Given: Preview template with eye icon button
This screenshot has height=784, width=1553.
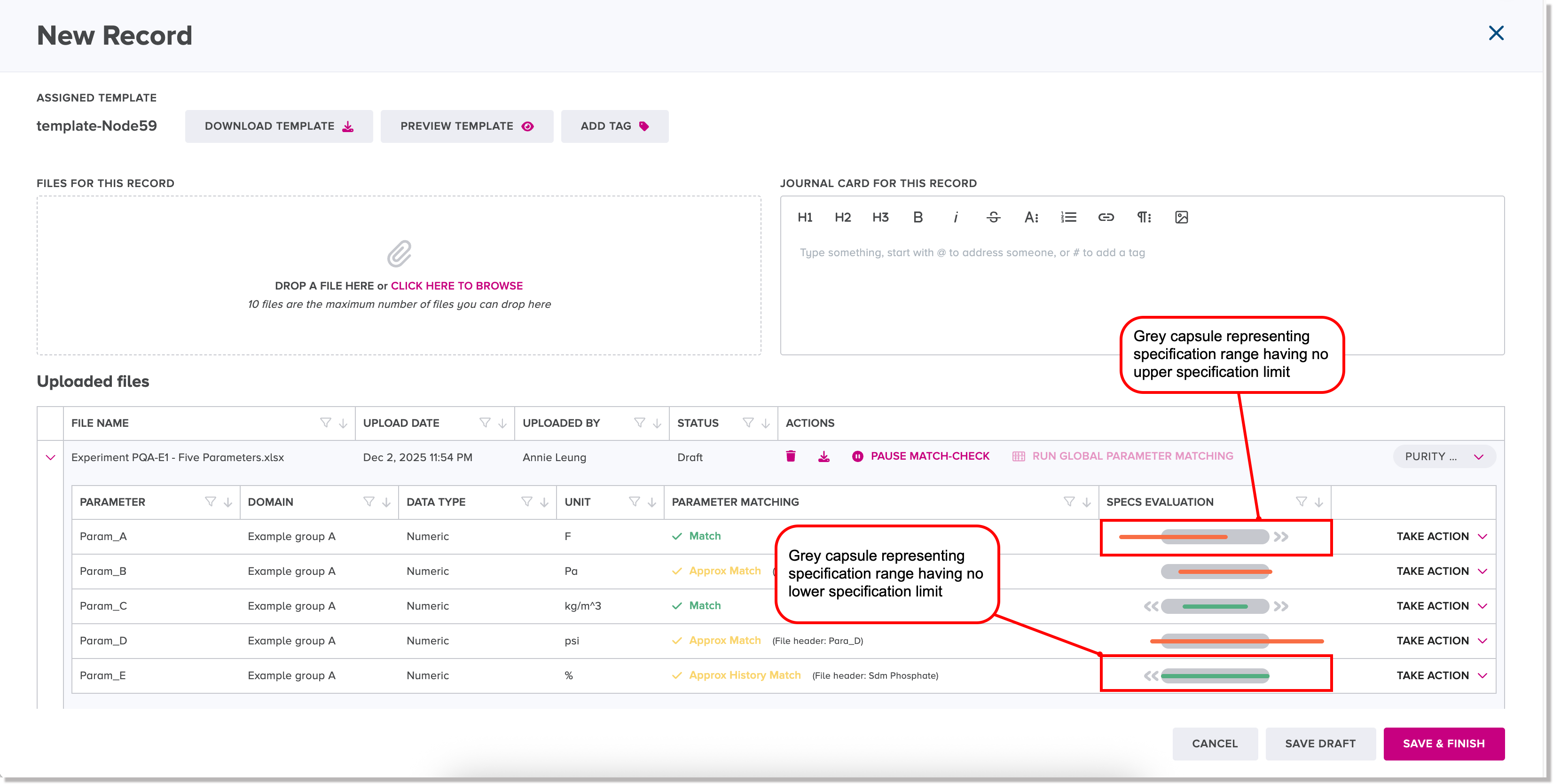Looking at the screenshot, I should [467, 126].
